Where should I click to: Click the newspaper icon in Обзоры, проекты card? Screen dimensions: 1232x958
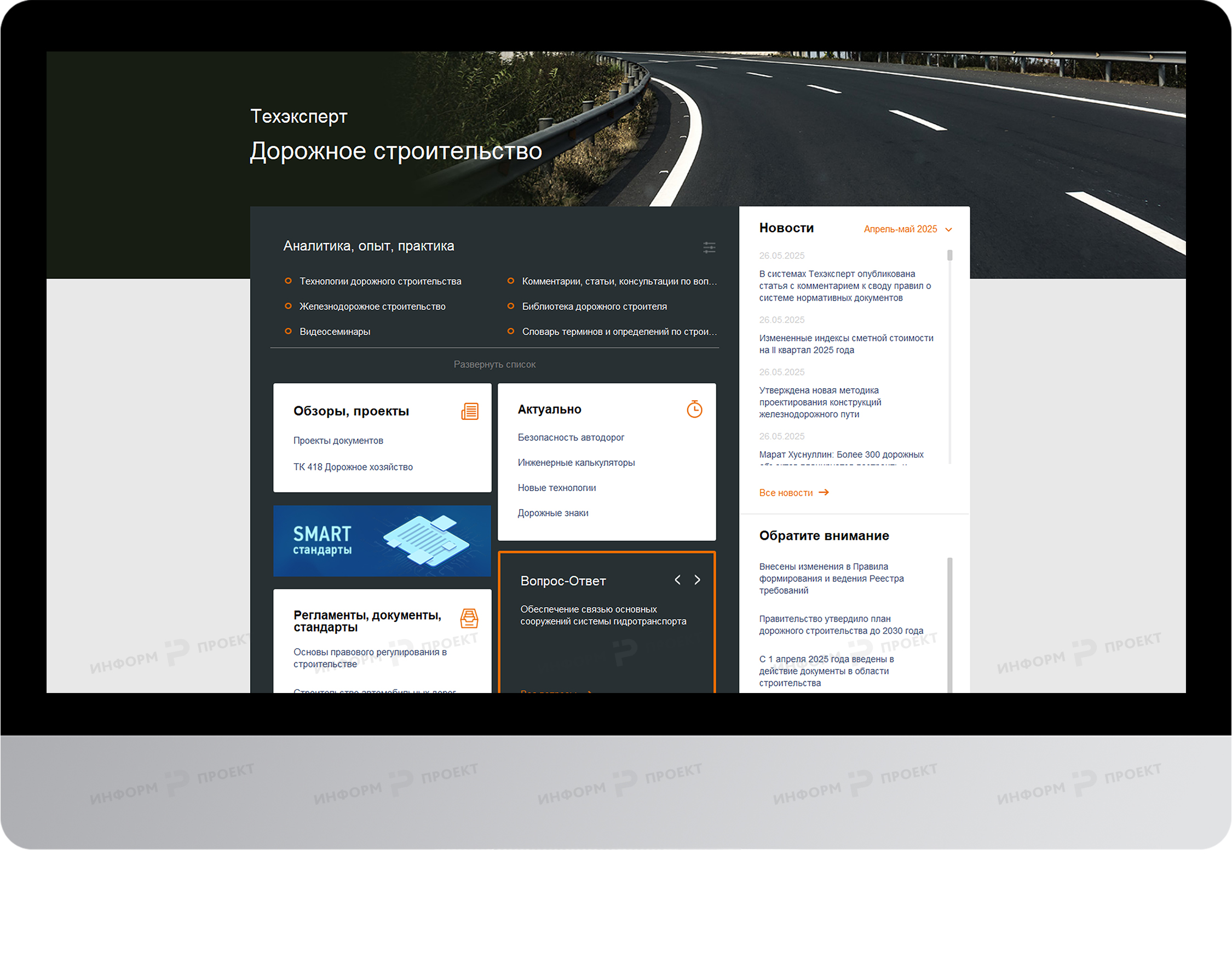(470, 411)
